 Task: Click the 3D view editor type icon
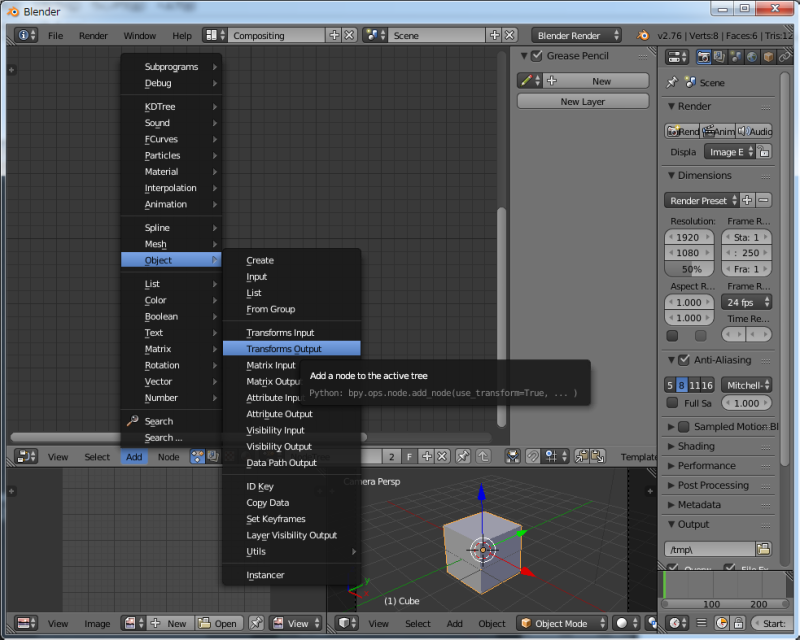point(346,623)
